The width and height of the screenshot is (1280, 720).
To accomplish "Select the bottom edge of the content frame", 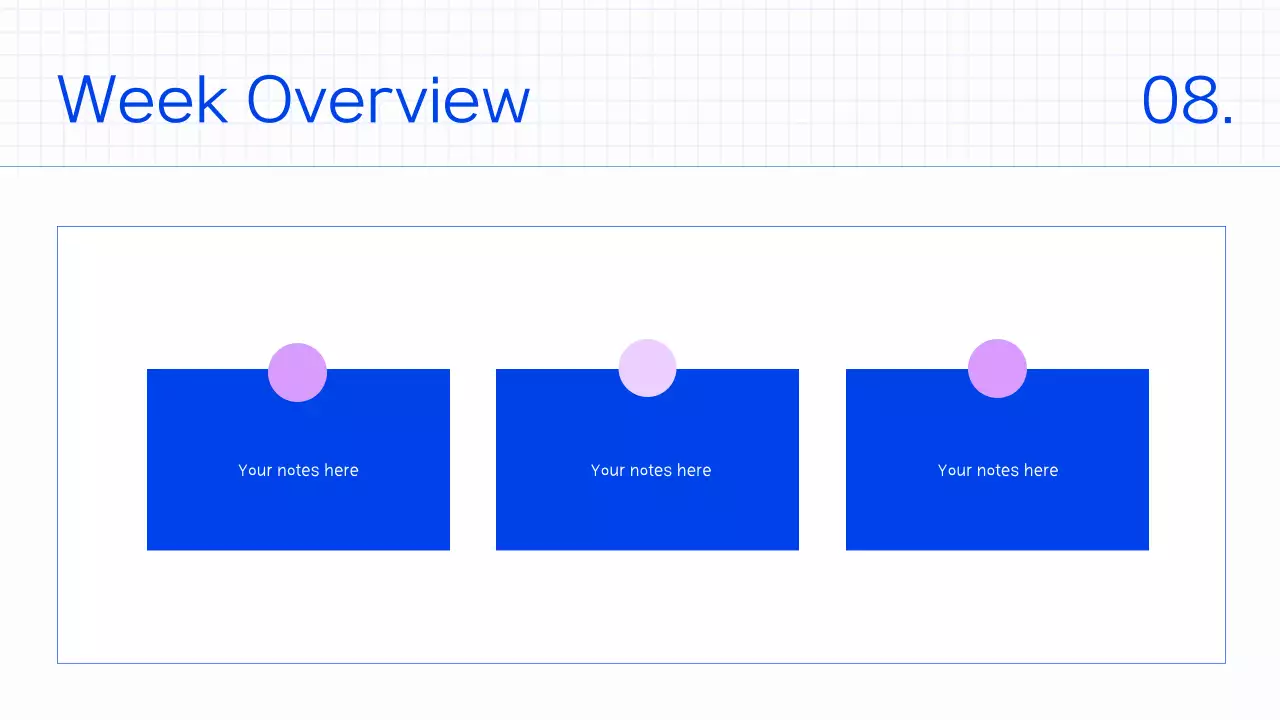I will point(640,661).
